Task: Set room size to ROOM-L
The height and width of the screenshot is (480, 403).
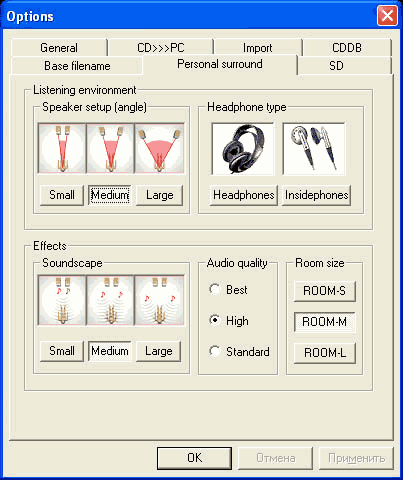Action: click(325, 353)
